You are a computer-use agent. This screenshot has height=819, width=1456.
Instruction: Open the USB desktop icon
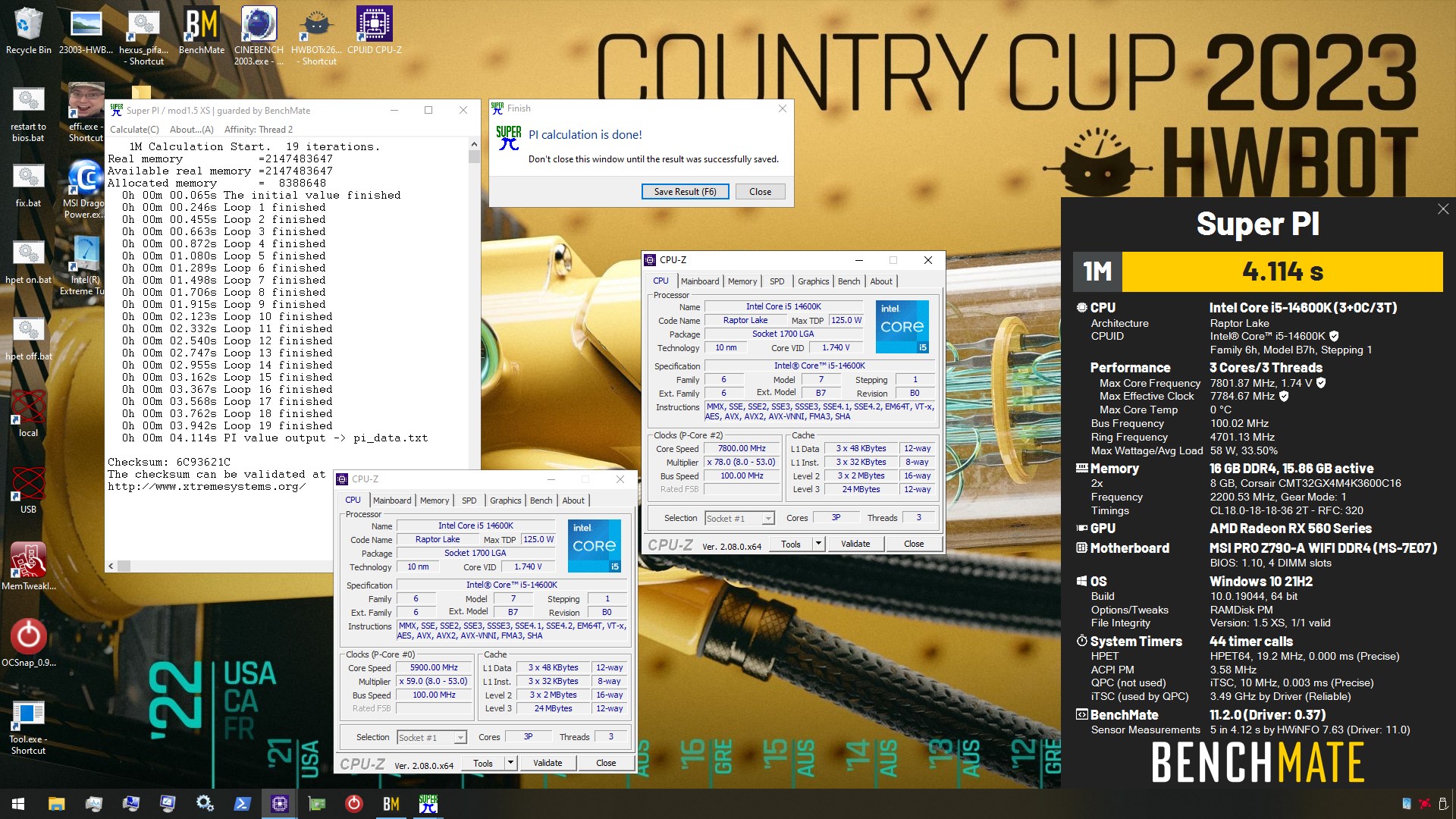coord(28,491)
